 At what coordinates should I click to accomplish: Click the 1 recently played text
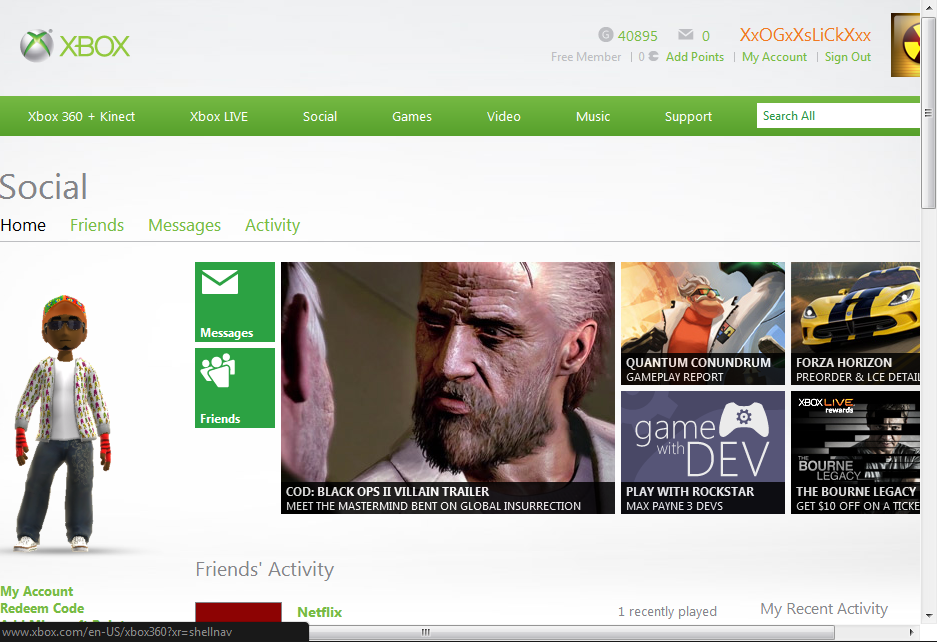[x=667, y=612]
